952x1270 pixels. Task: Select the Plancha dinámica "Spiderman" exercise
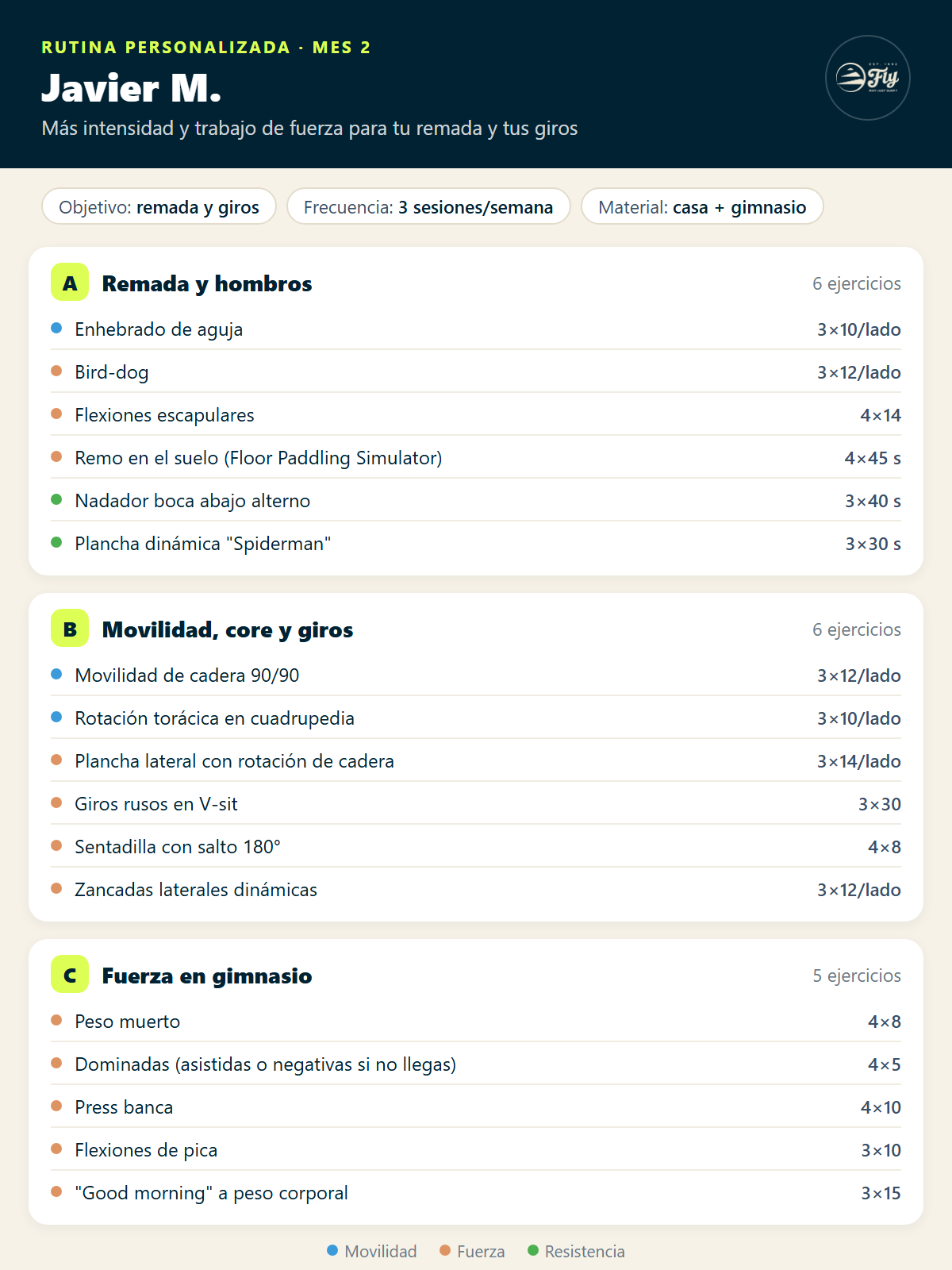[476, 543]
